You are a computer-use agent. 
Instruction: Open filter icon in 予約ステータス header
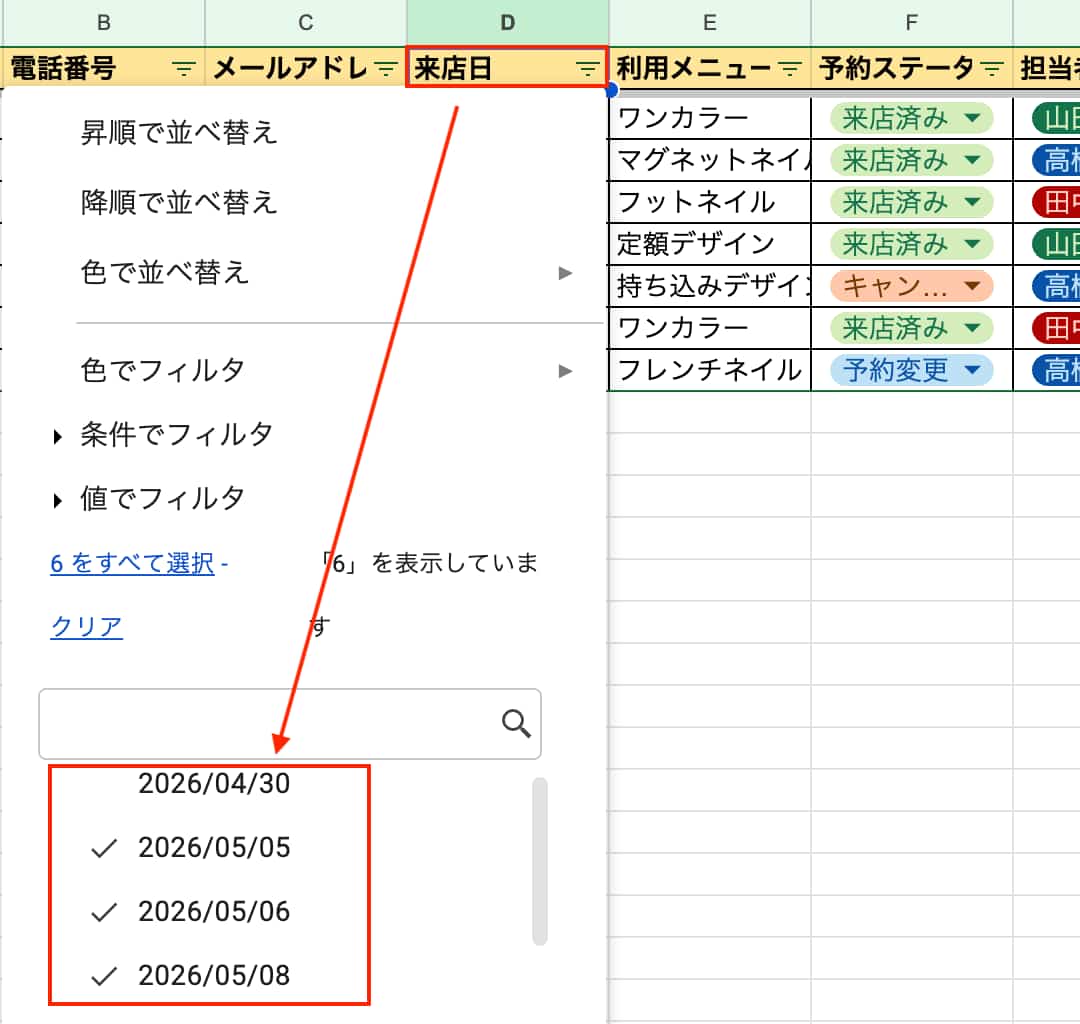pyautogui.click(x=992, y=68)
